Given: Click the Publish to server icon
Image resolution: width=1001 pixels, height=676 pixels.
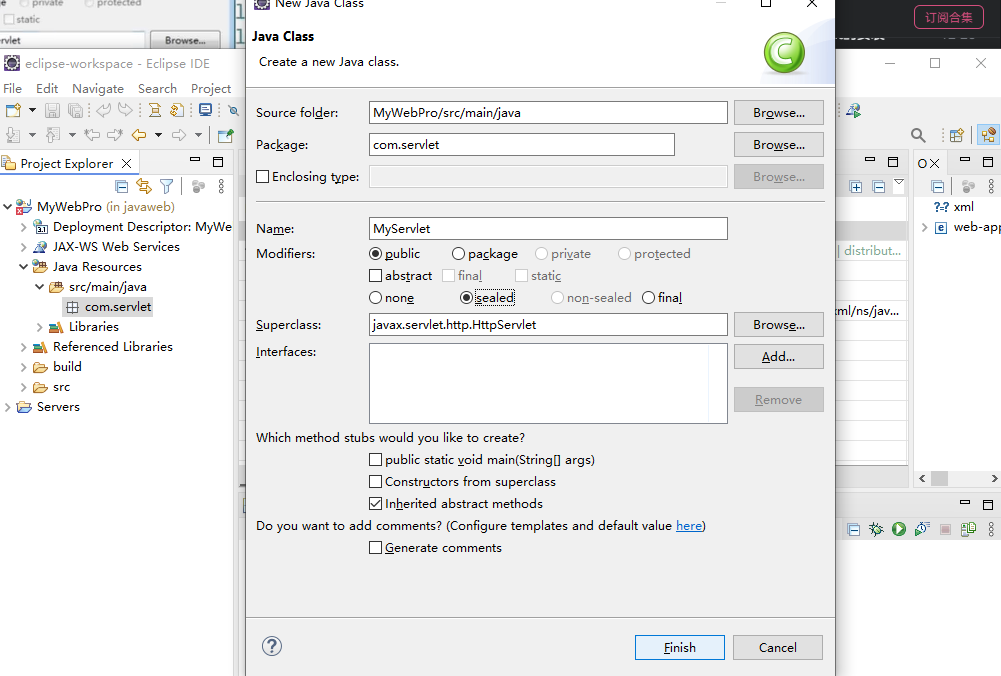Looking at the screenshot, I should [968, 529].
